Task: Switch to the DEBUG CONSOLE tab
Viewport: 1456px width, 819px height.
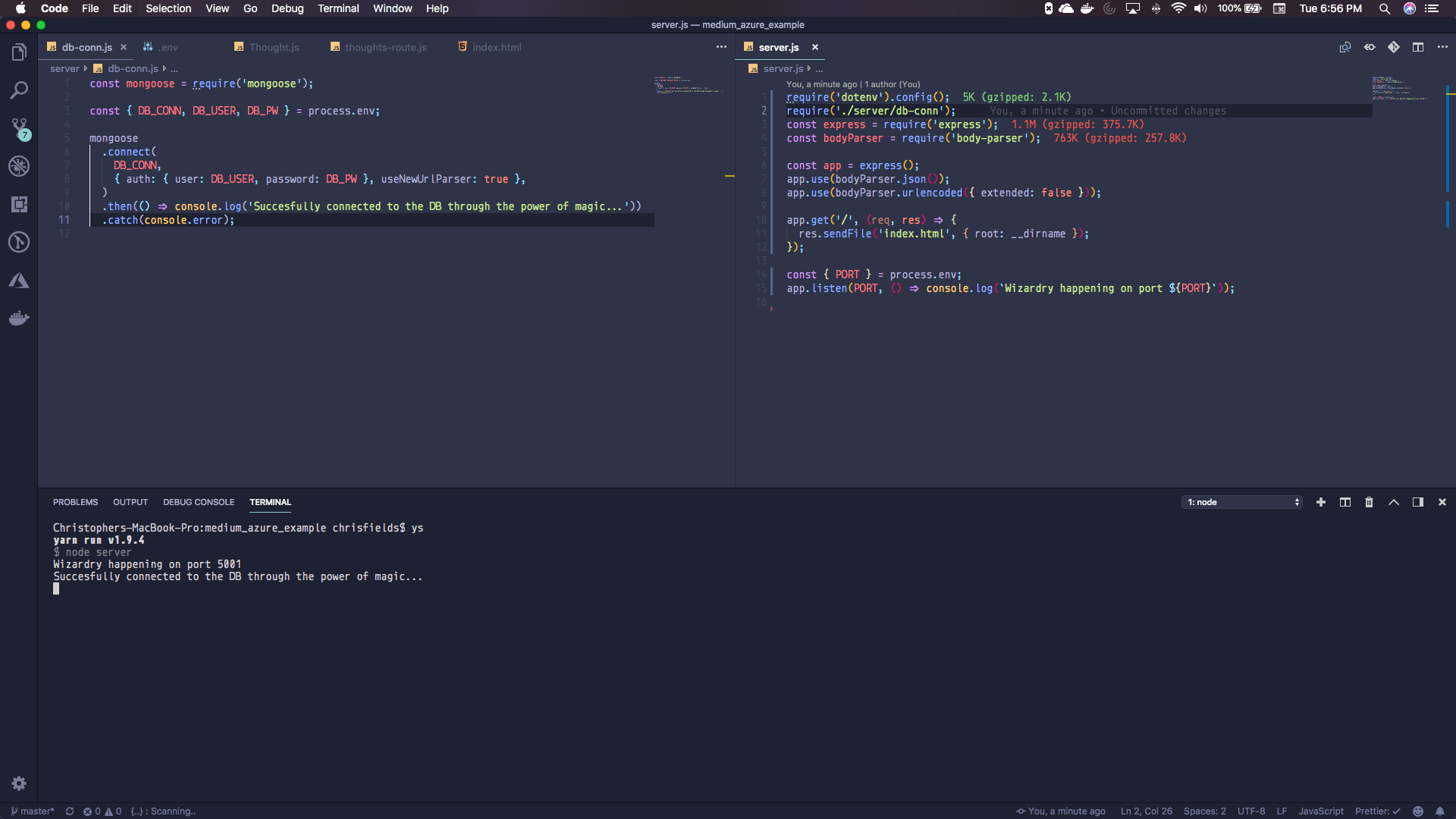Action: [199, 502]
